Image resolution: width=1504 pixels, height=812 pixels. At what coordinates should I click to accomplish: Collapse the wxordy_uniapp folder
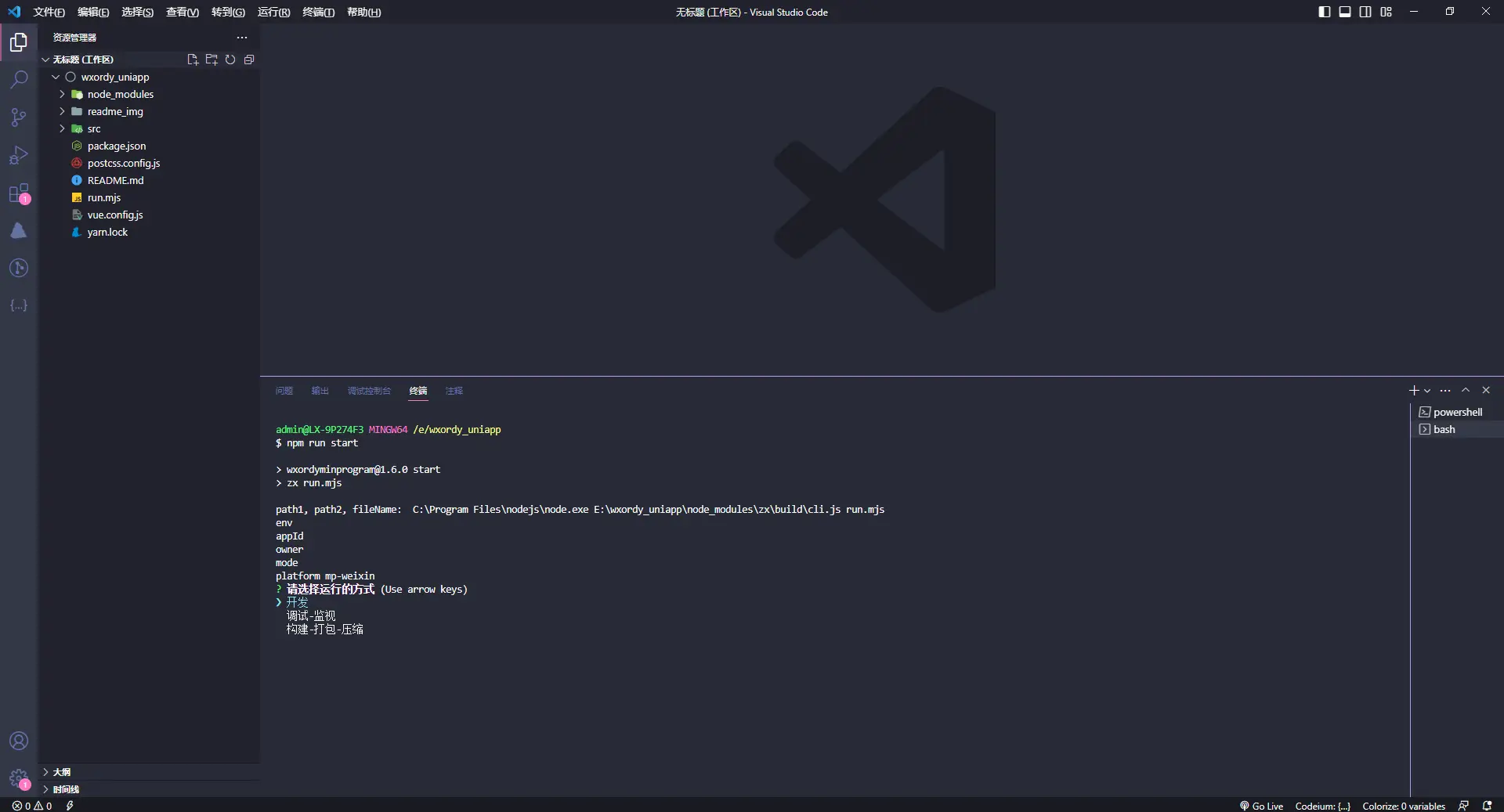coord(56,77)
